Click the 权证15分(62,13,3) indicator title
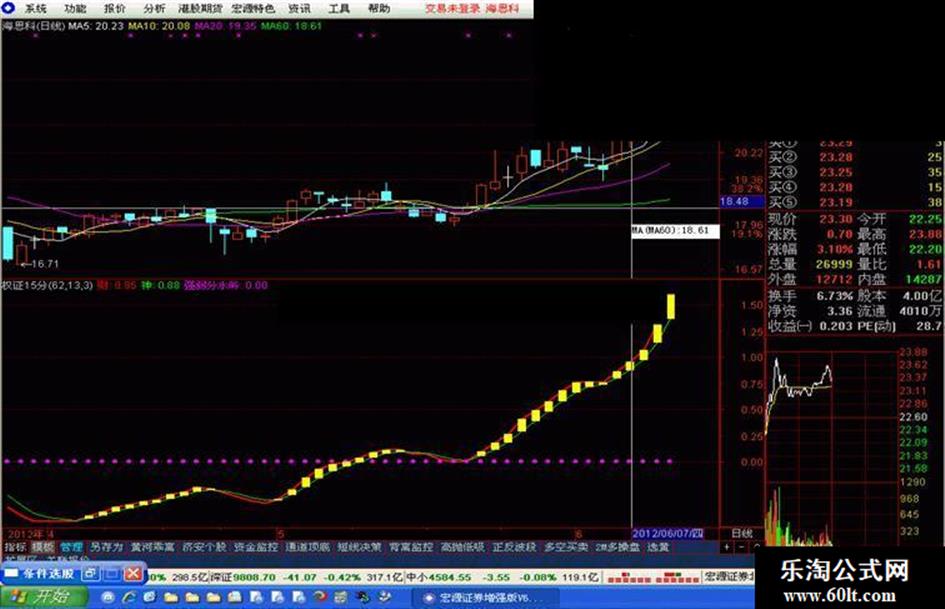Screen dimensions: 945x609 [x=48, y=285]
